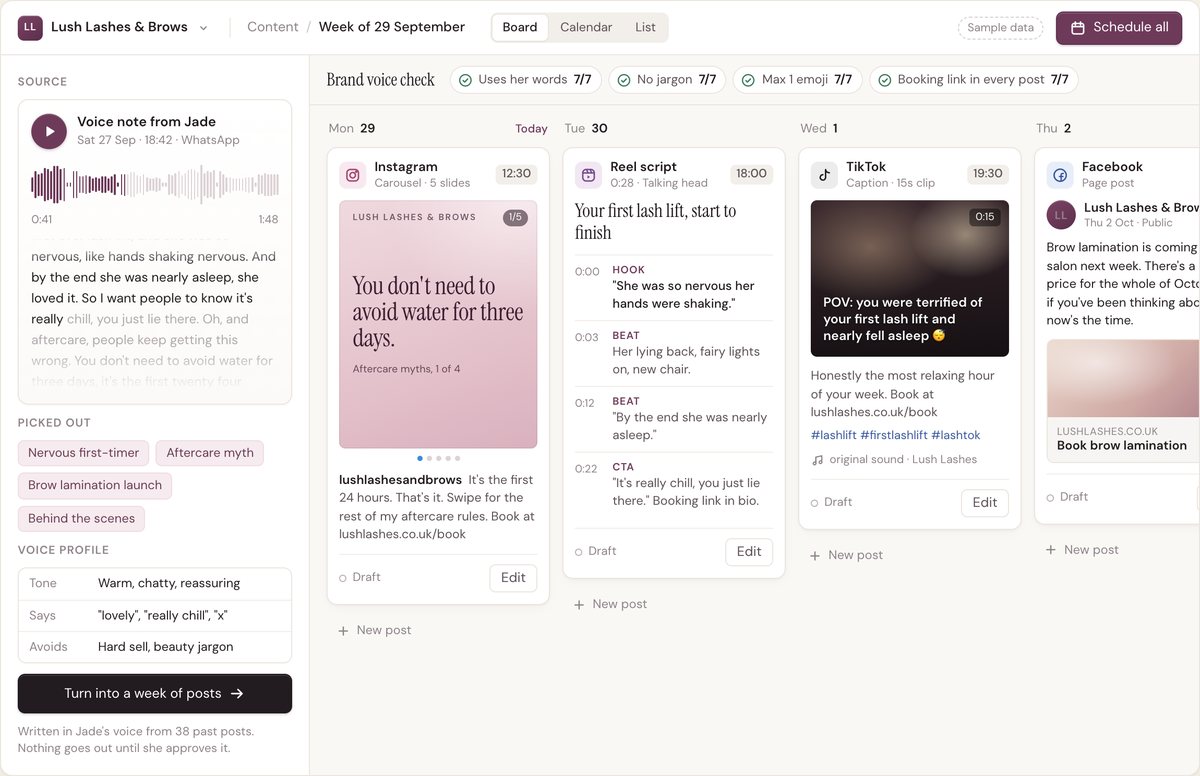This screenshot has height=776, width=1200.
Task: Click the Draft status on Facebook post
Action: 1068,497
